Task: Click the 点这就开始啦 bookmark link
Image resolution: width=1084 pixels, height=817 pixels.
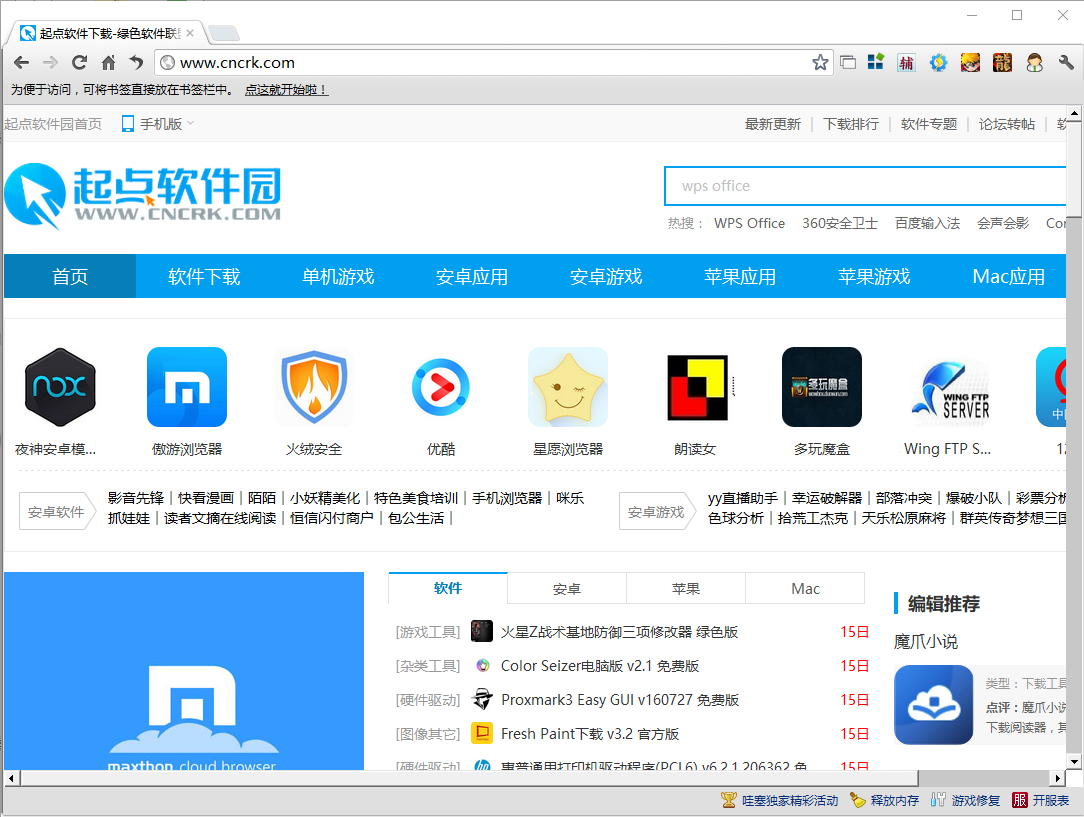Action: pyautogui.click(x=286, y=90)
